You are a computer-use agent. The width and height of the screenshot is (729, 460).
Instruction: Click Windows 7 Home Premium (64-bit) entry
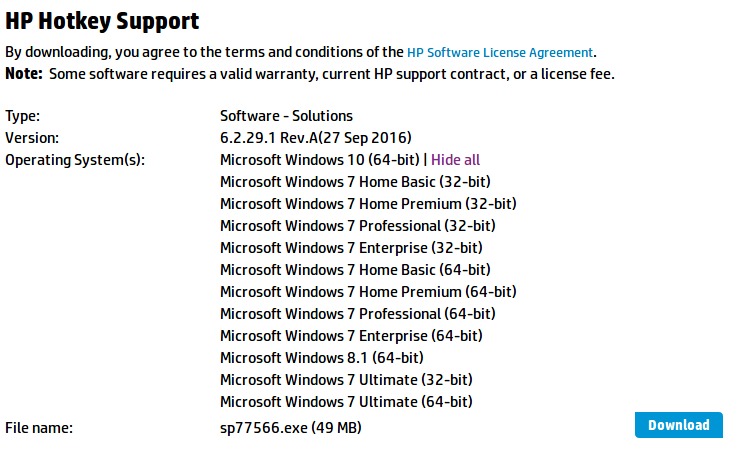click(x=368, y=292)
